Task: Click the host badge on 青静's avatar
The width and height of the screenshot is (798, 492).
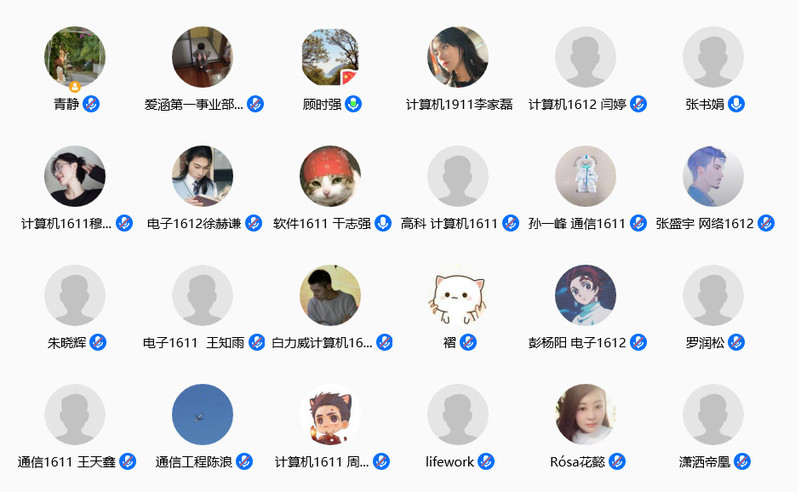Action: click(75, 86)
